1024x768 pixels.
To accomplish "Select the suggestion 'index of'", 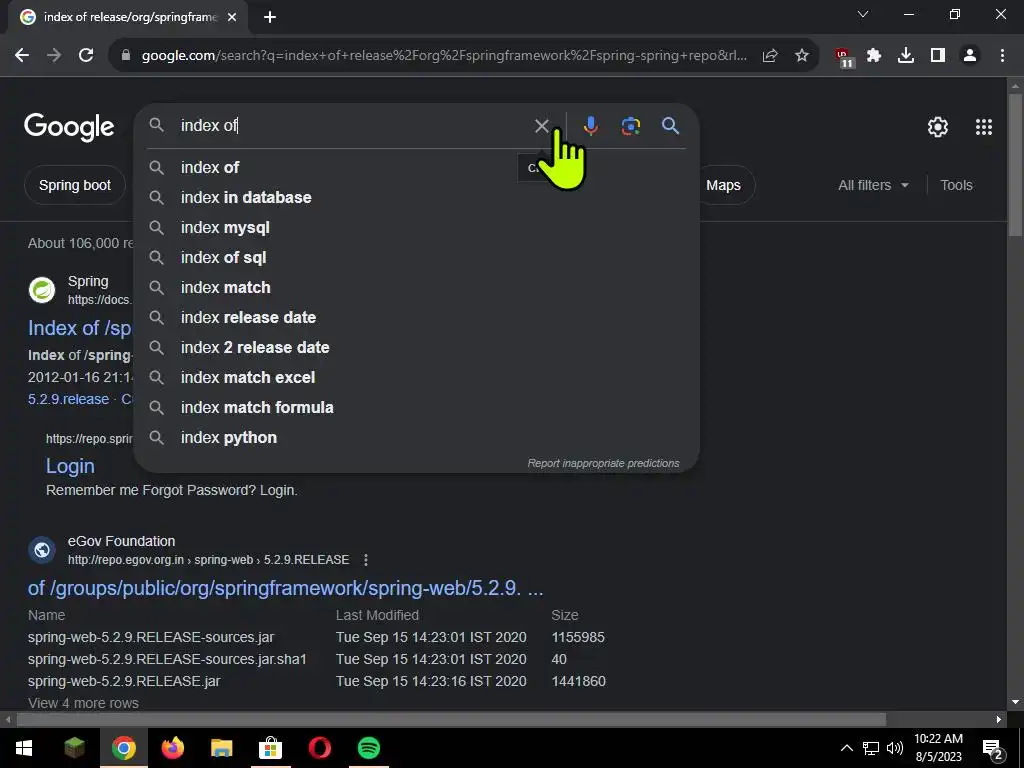I will point(416,167).
